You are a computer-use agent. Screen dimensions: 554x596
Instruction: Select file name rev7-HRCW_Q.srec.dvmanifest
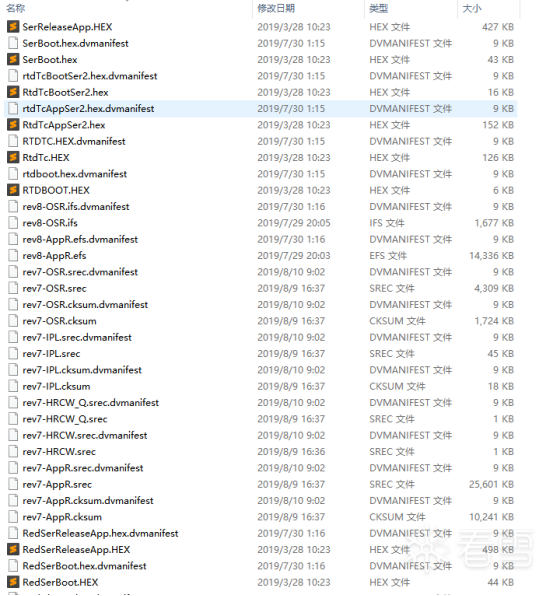(90, 403)
